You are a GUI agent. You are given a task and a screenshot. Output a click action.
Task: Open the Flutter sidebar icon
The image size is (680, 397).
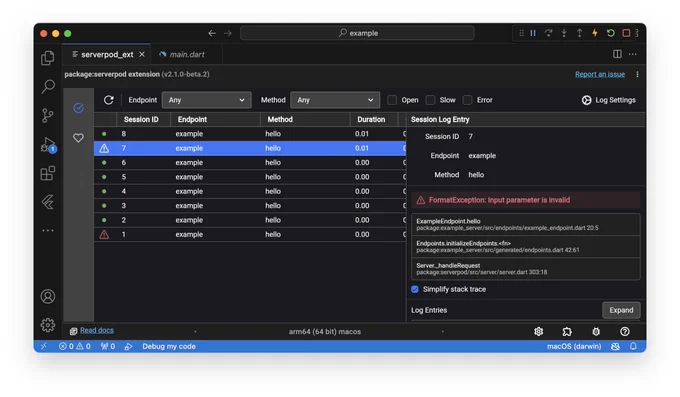click(48, 202)
